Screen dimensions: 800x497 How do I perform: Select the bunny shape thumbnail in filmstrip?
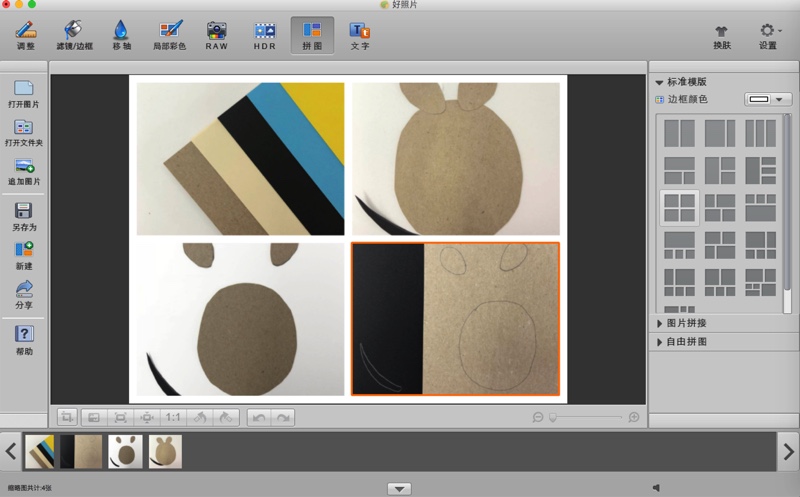click(165, 452)
